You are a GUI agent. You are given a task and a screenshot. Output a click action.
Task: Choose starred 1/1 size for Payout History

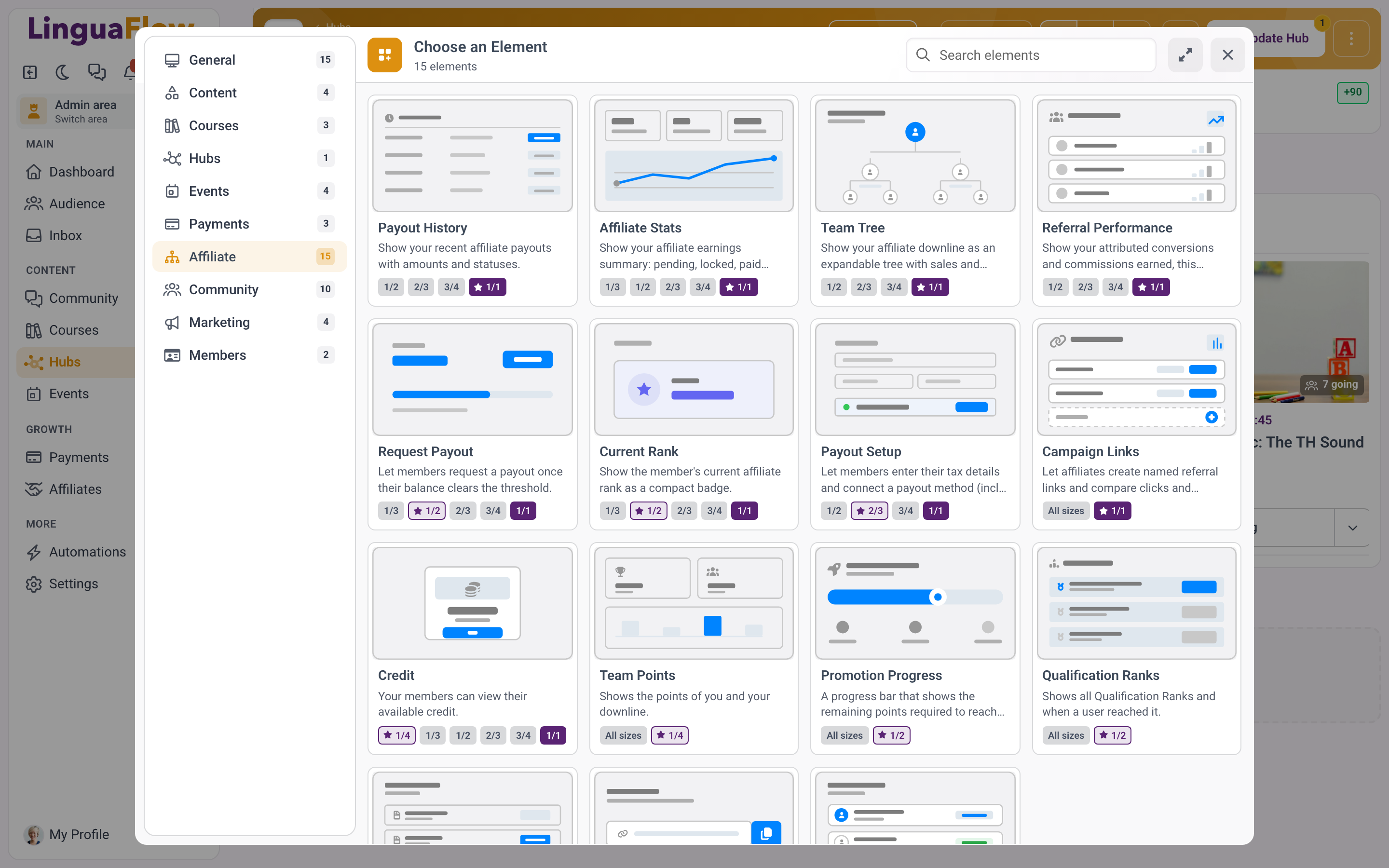487,287
